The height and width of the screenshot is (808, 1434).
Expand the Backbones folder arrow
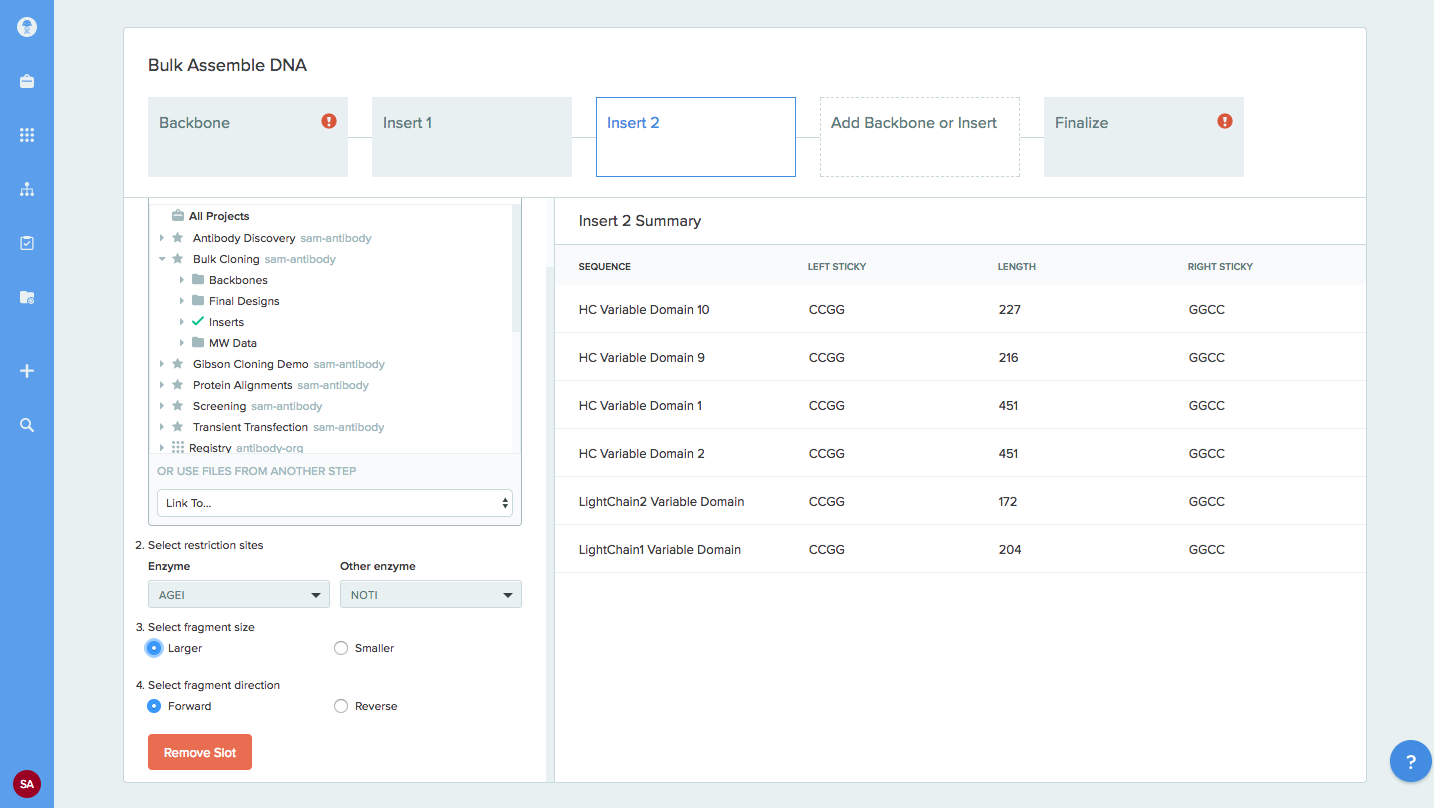182,280
